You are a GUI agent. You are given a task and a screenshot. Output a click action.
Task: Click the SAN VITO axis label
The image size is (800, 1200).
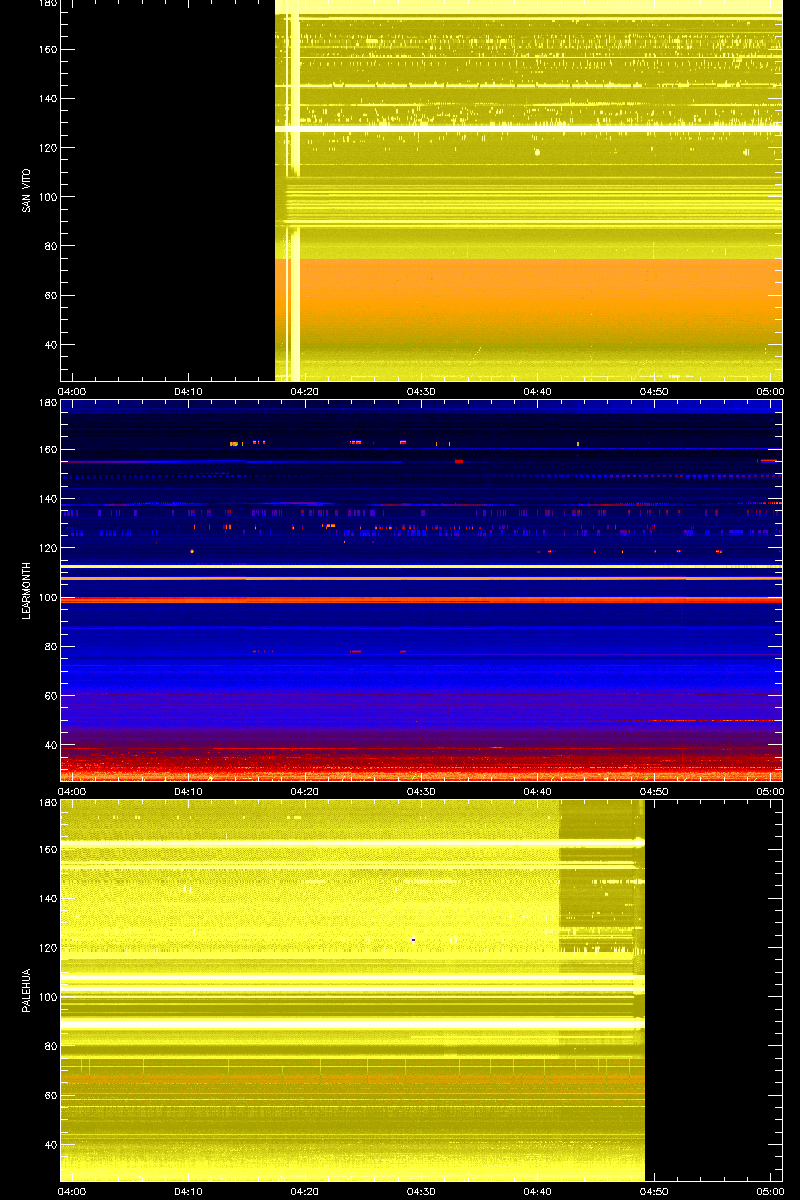[26, 190]
